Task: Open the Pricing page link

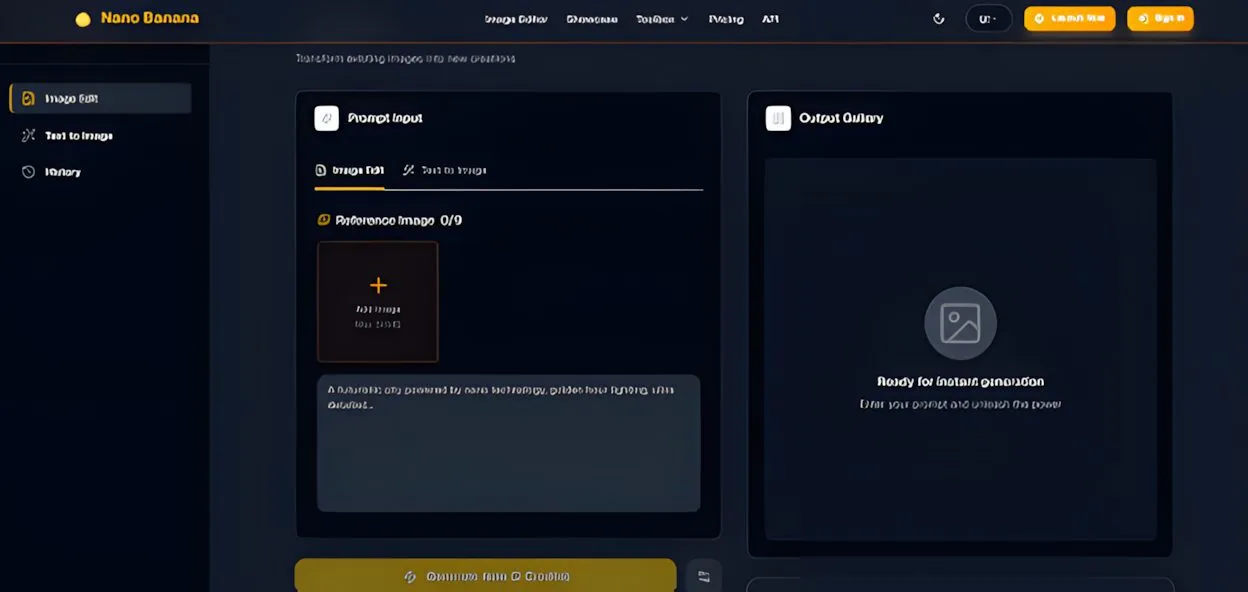Action: (726, 19)
